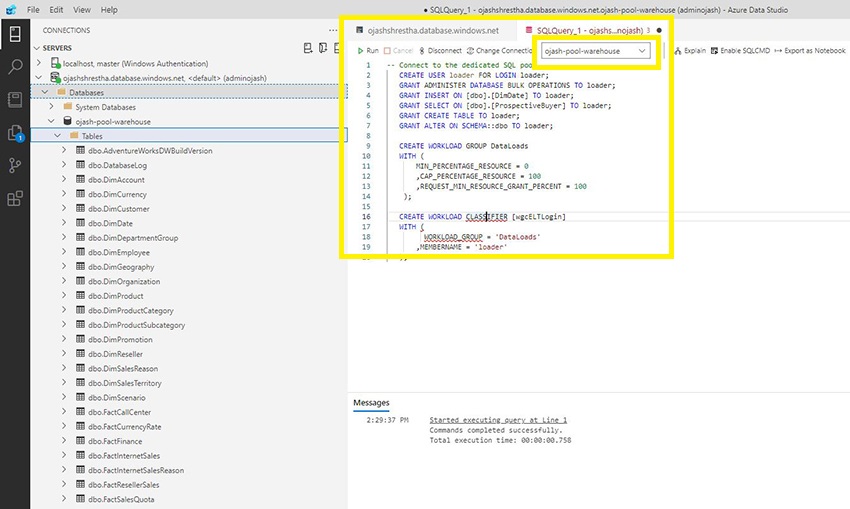Run the SQL query

pos(368,50)
